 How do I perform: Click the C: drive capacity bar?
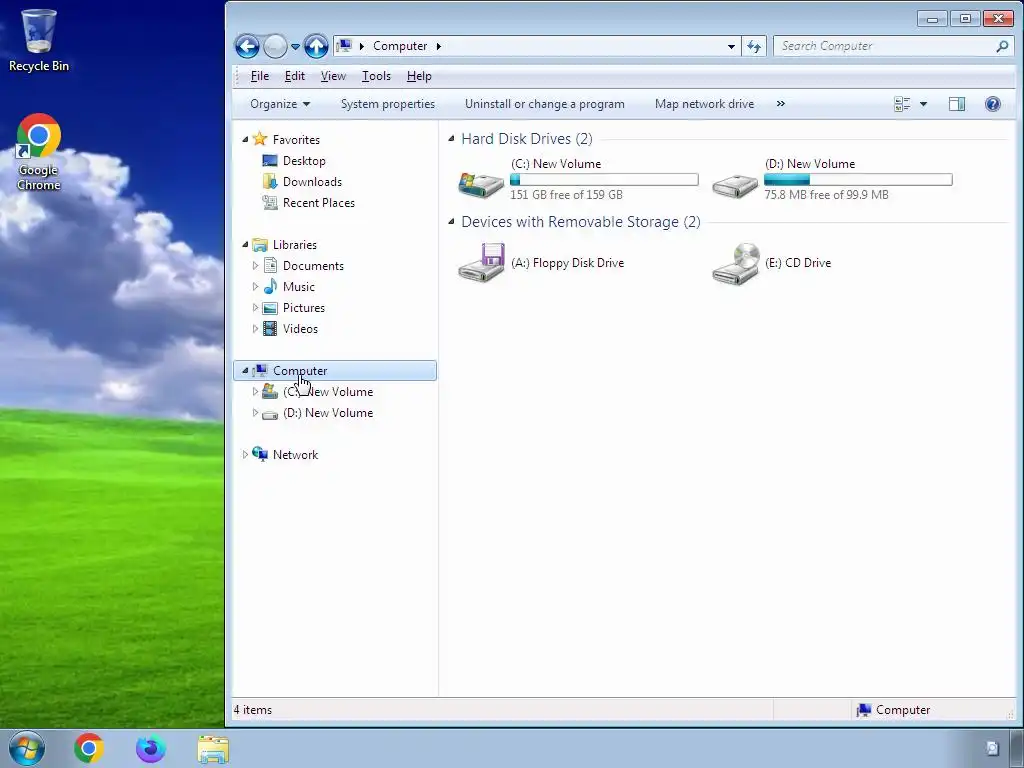(x=604, y=179)
